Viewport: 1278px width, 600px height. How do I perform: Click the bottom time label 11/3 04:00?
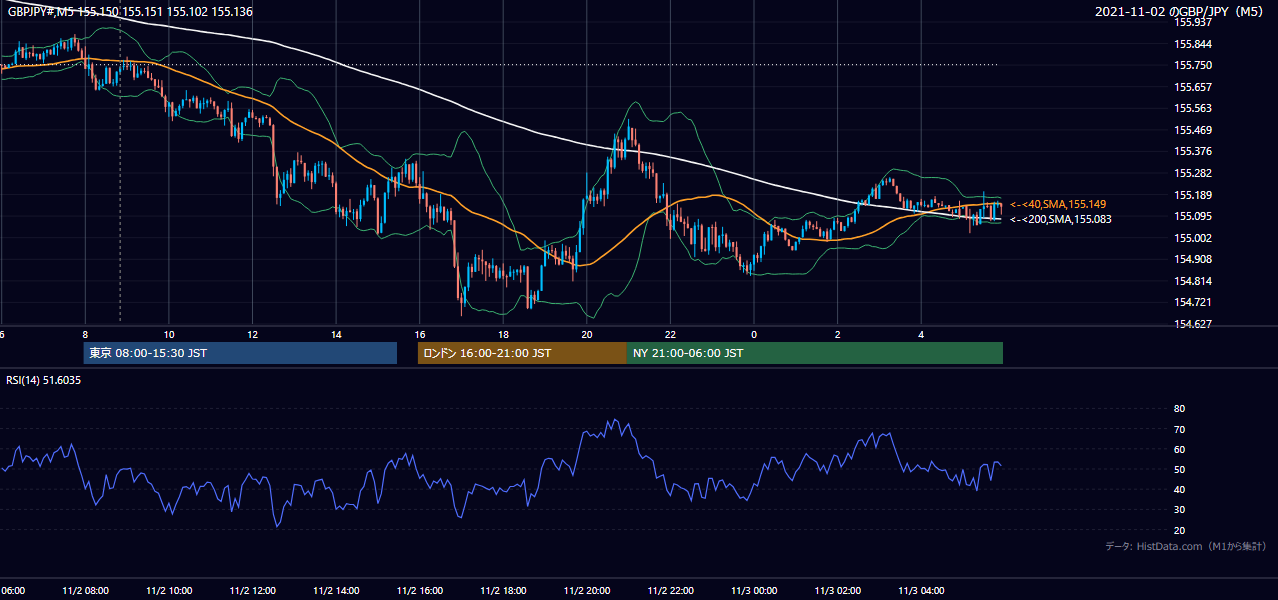922,590
